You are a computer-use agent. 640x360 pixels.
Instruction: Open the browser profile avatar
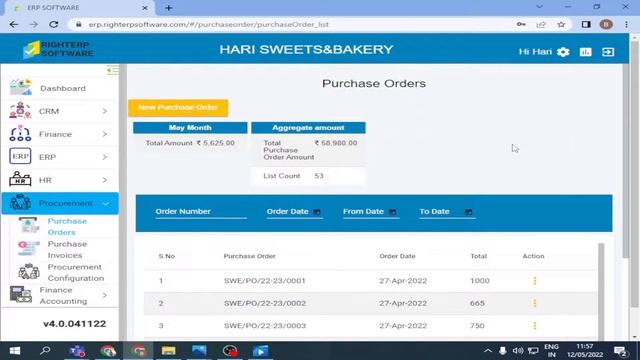pyautogui.click(x=606, y=24)
